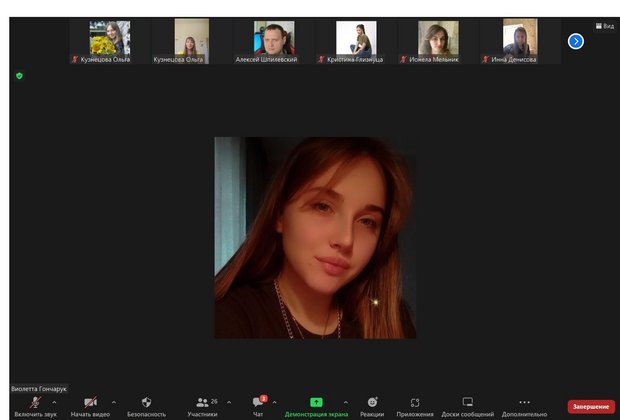Expand arrow next to Чат

pyautogui.click(x=274, y=402)
